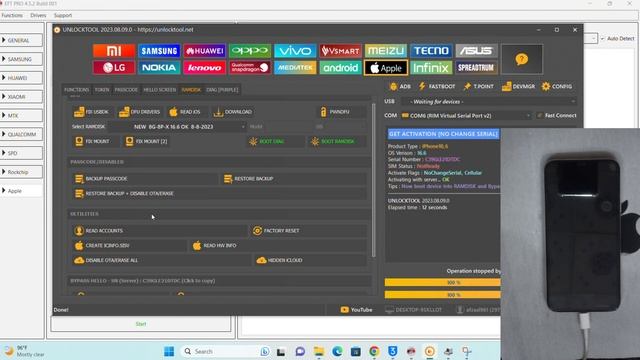The width and height of the screenshot is (640, 360).
Task: Open the USB Waiting for devices dropdown
Action: coord(488,101)
